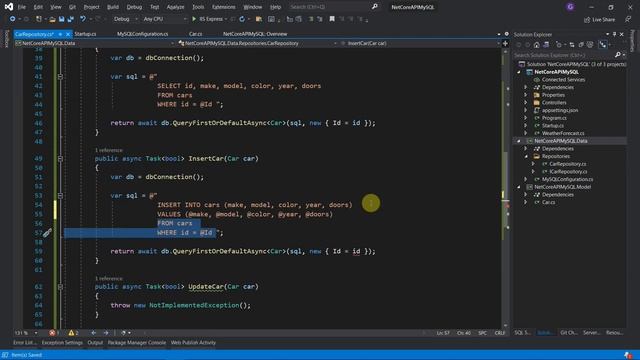Collapse the InsertCar method at line 49

tap(60, 159)
